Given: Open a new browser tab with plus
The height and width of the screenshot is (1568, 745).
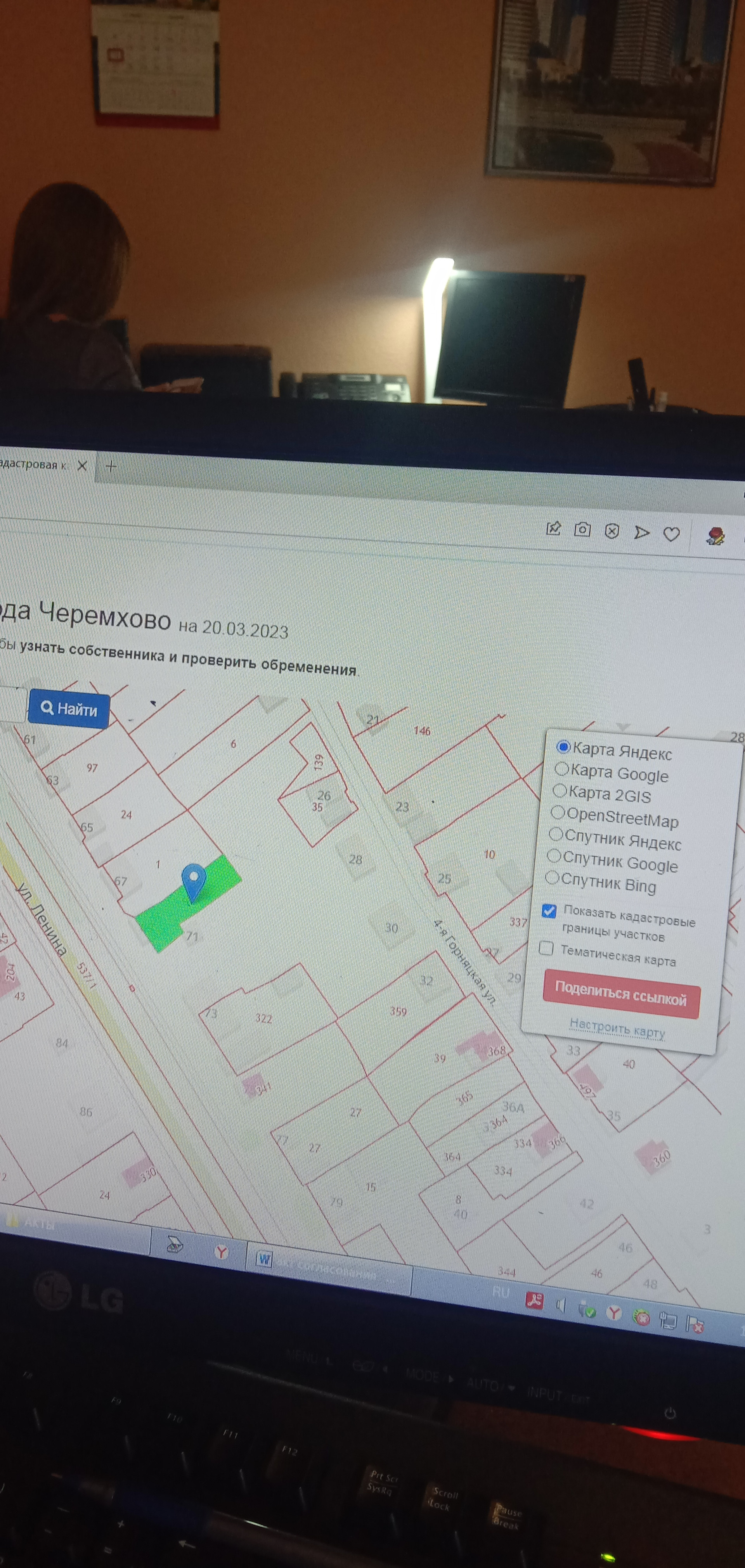Looking at the screenshot, I should pyautogui.click(x=111, y=466).
